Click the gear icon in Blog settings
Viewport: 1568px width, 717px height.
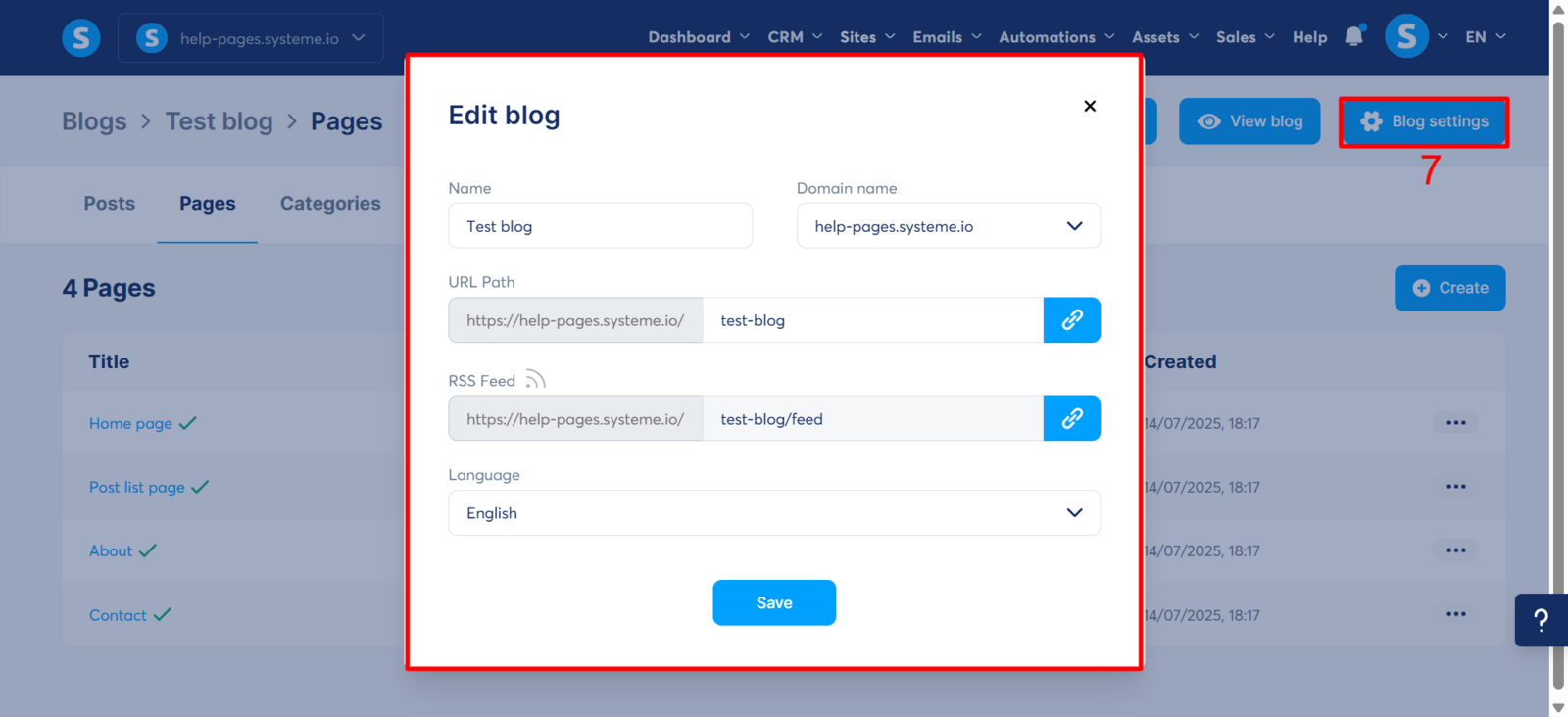pos(1371,121)
